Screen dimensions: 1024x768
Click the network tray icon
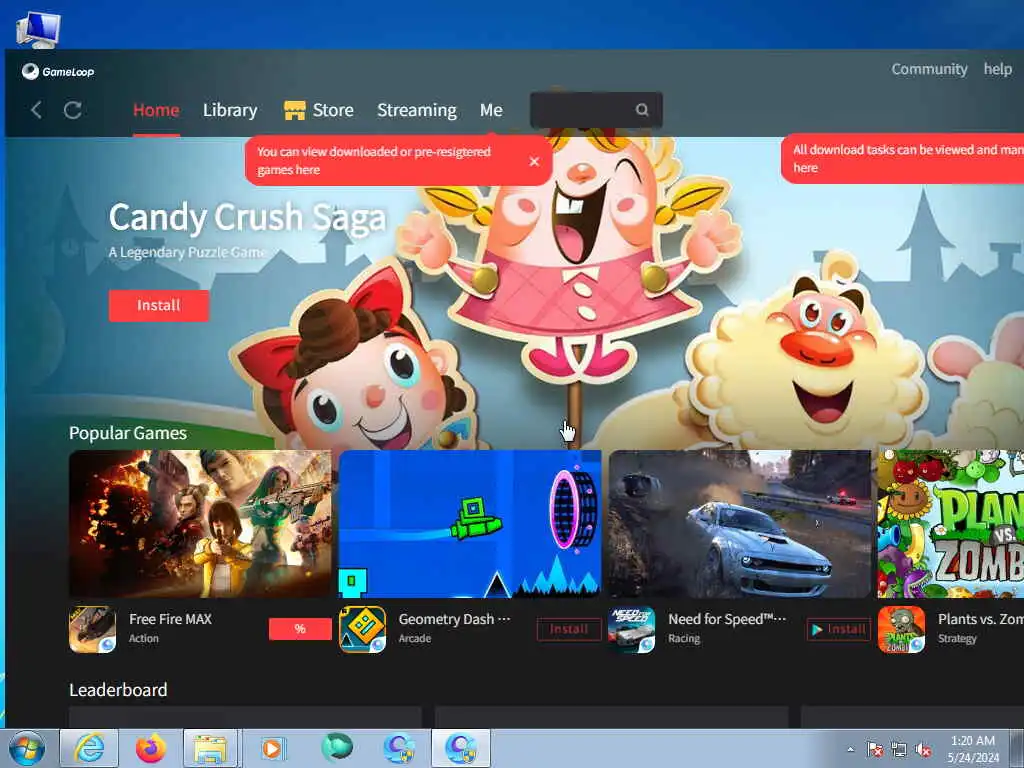[x=899, y=749]
